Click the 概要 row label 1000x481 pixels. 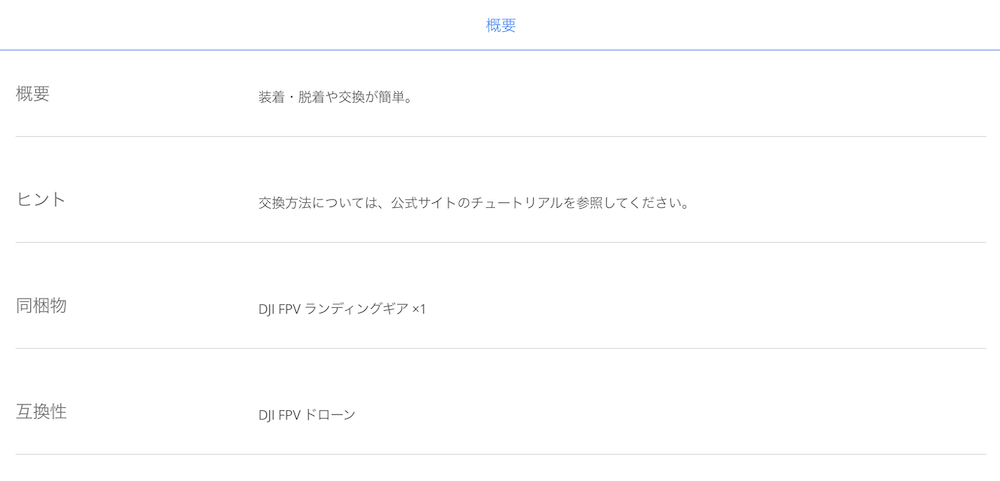[x=33, y=94]
